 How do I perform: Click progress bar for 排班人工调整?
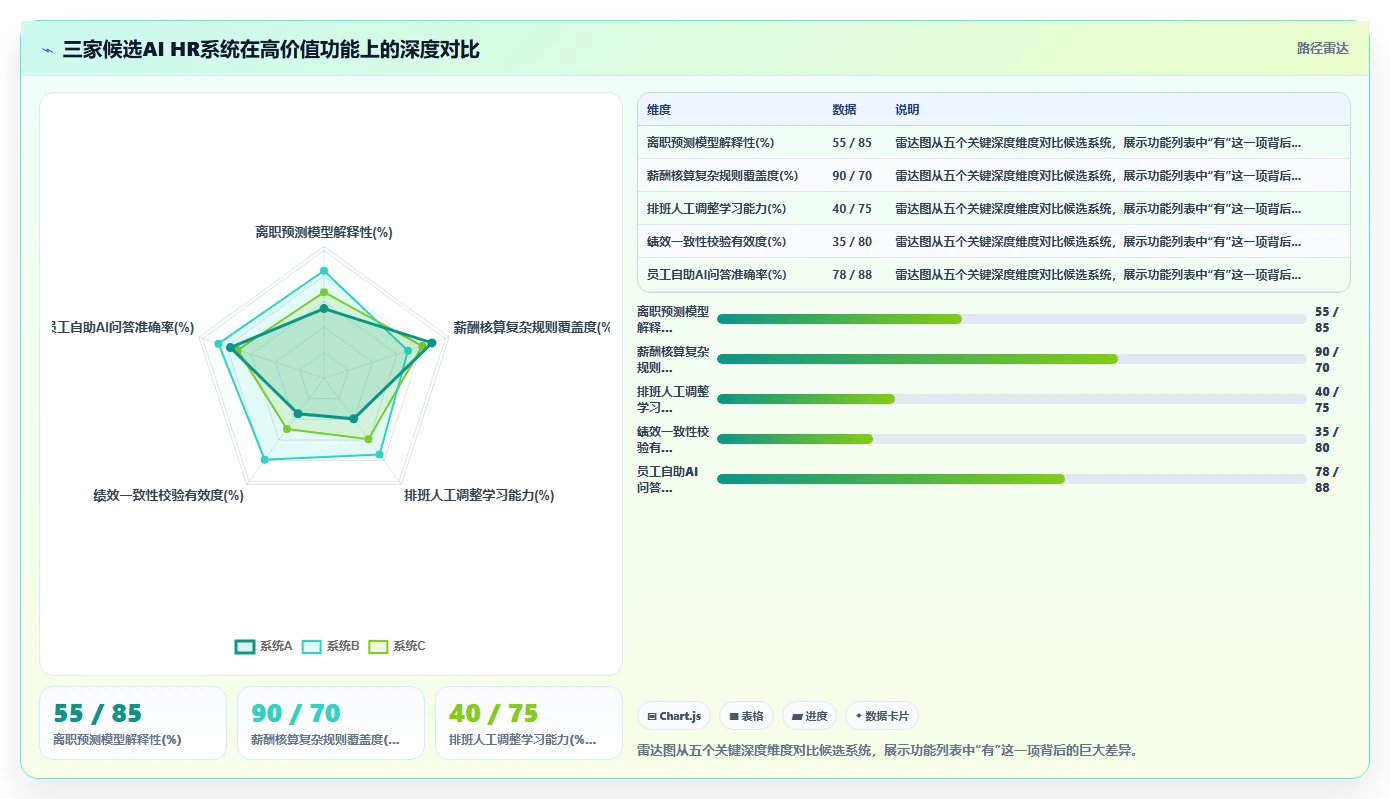1012,399
